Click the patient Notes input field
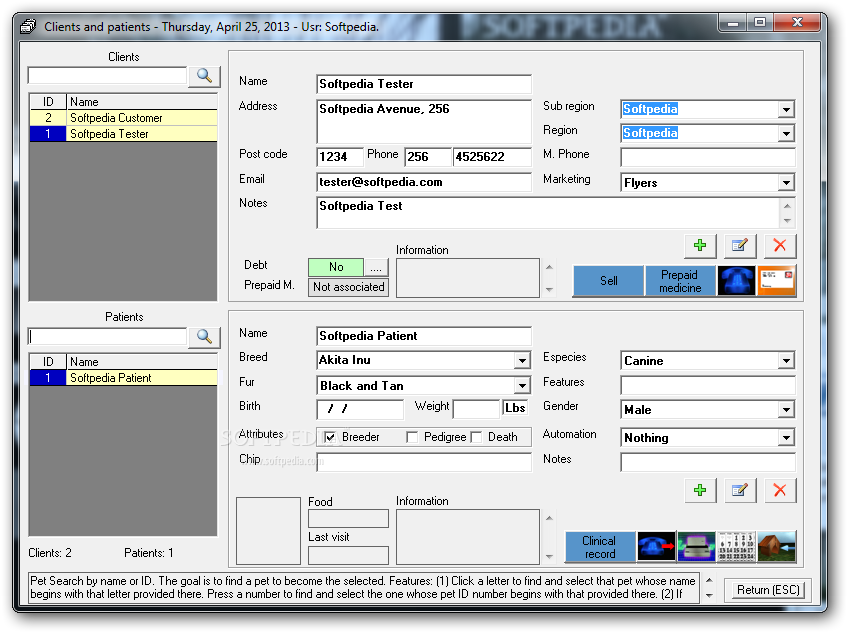Viewport: 848px width, 633px height. coord(708,463)
